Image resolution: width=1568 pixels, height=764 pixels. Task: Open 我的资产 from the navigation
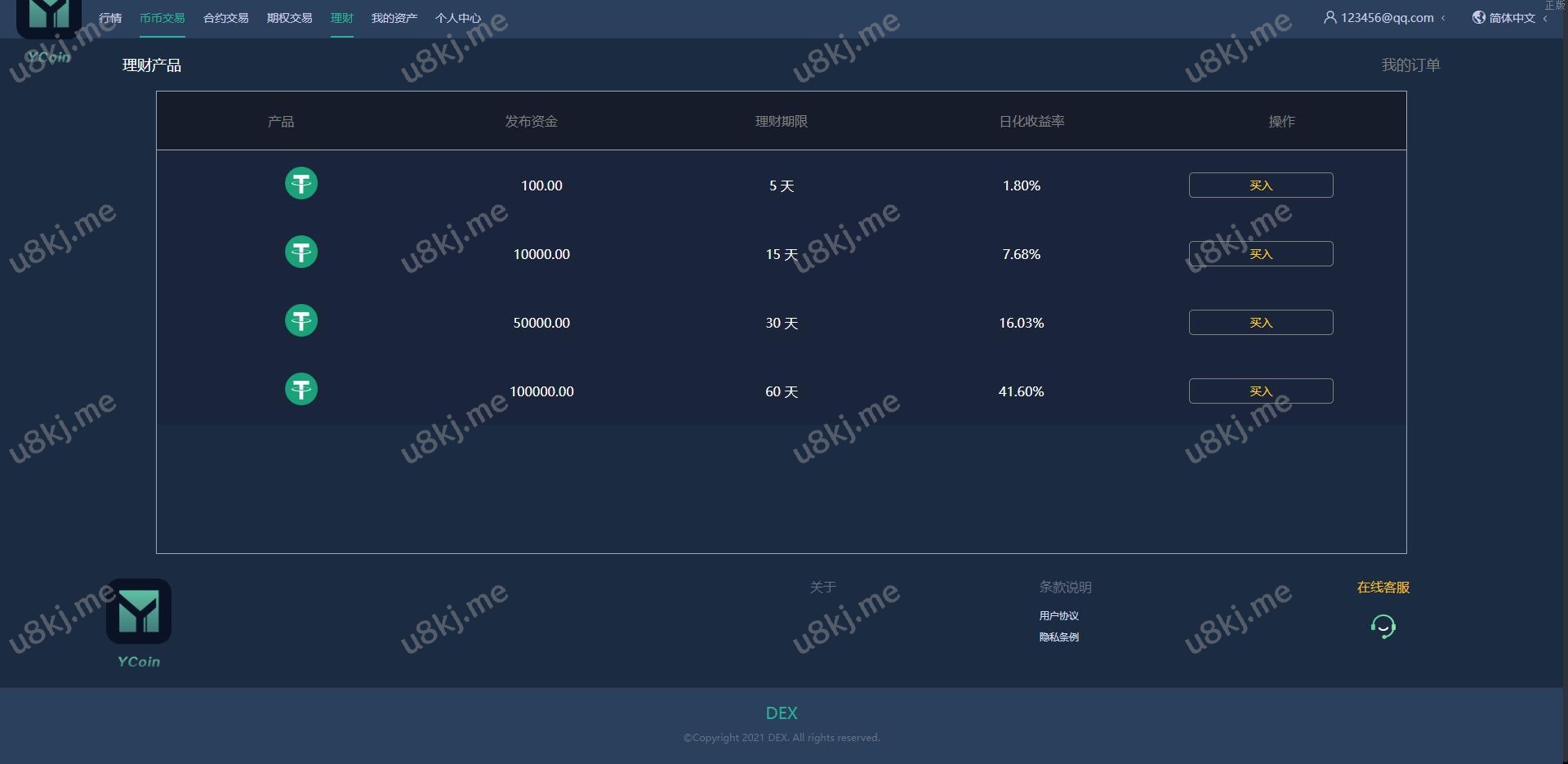pos(394,18)
